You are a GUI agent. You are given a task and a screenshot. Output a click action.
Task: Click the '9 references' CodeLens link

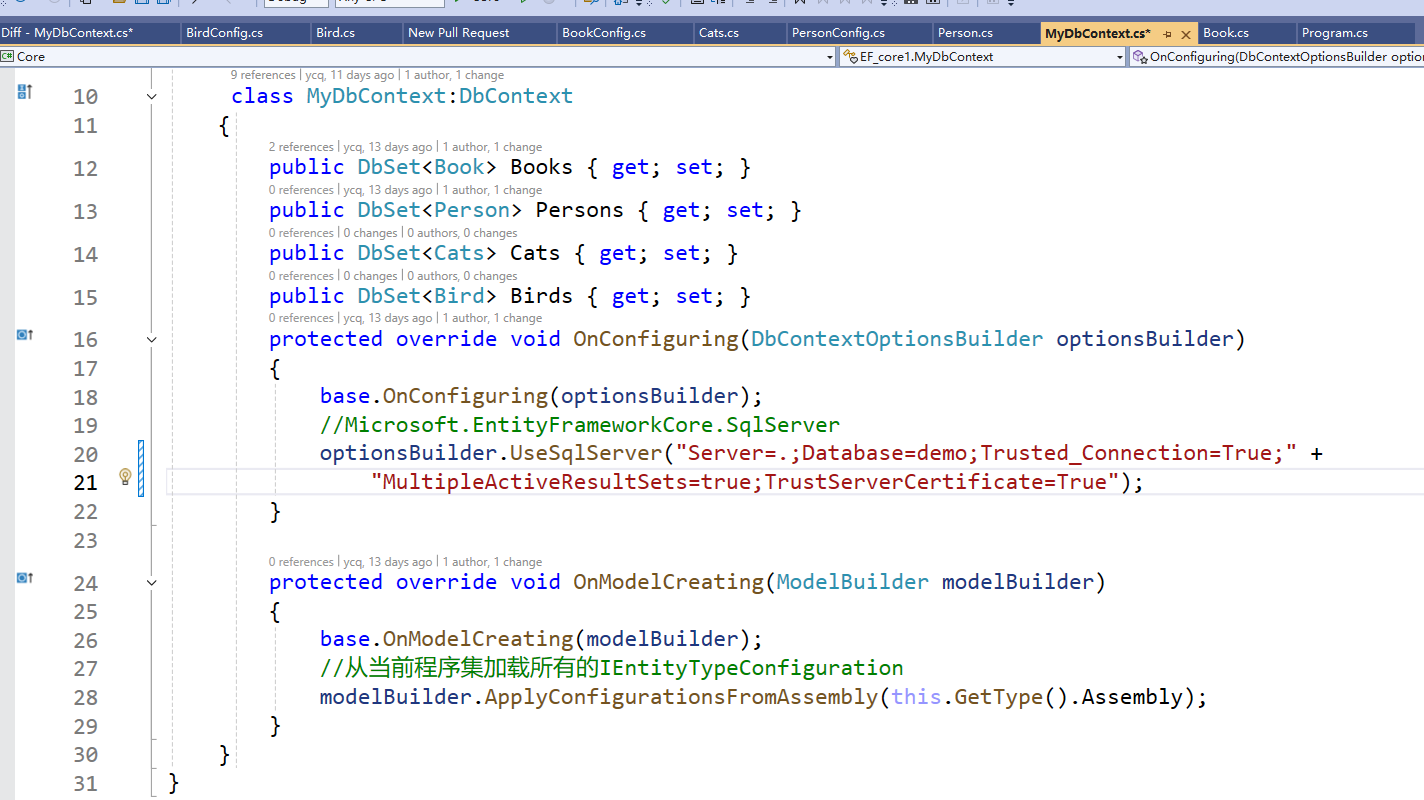pos(263,74)
